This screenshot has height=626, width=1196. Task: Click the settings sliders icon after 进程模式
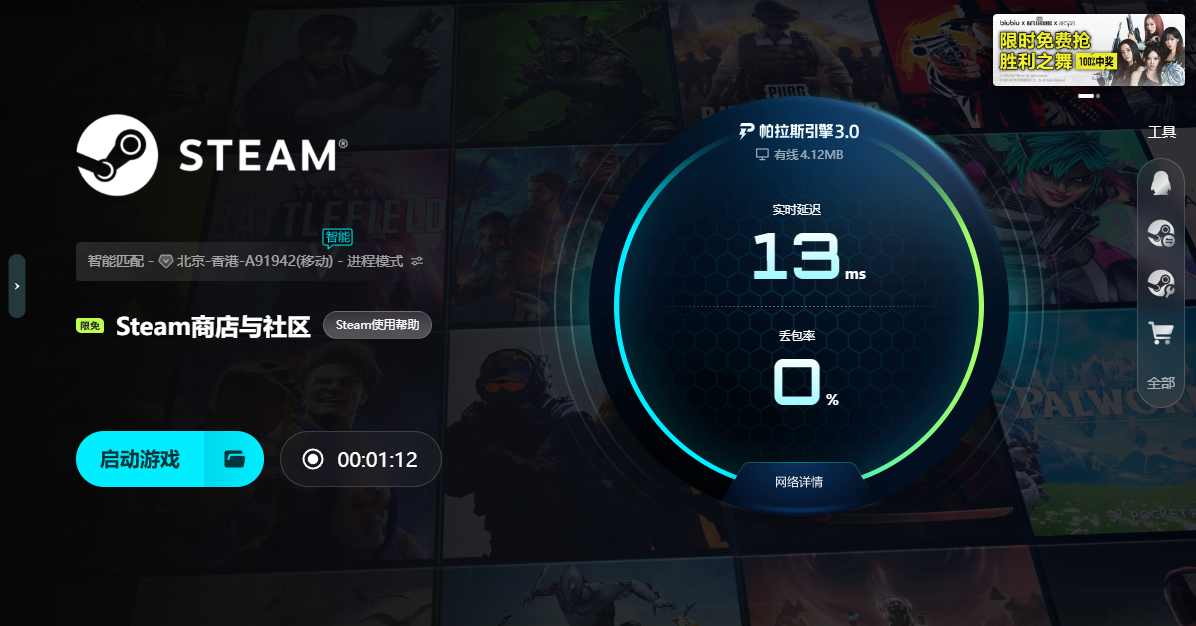tap(416, 262)
